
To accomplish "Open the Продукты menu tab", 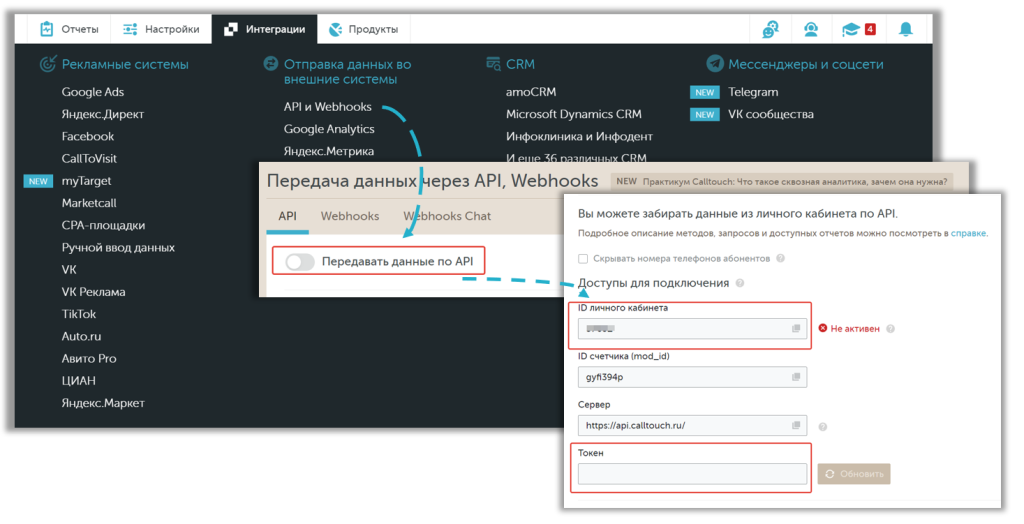I will 364,29.
